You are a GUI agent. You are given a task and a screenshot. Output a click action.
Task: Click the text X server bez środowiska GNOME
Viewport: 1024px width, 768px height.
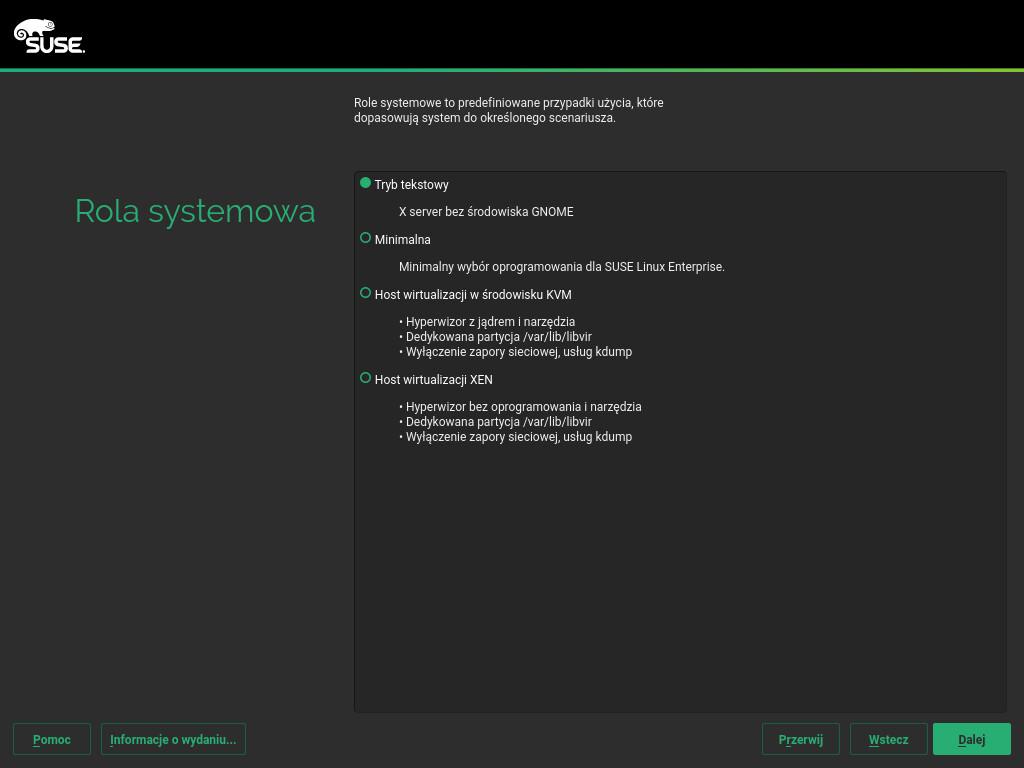click(x=486, y=212)
